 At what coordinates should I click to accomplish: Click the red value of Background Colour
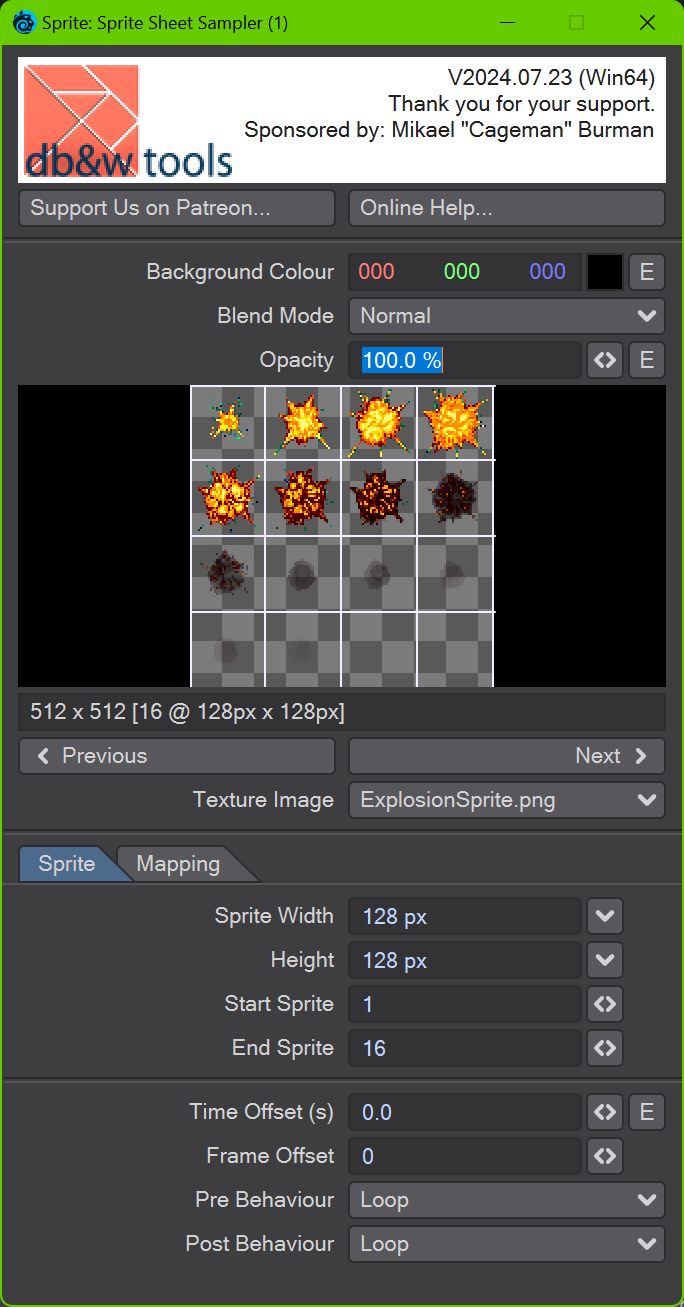377,272
